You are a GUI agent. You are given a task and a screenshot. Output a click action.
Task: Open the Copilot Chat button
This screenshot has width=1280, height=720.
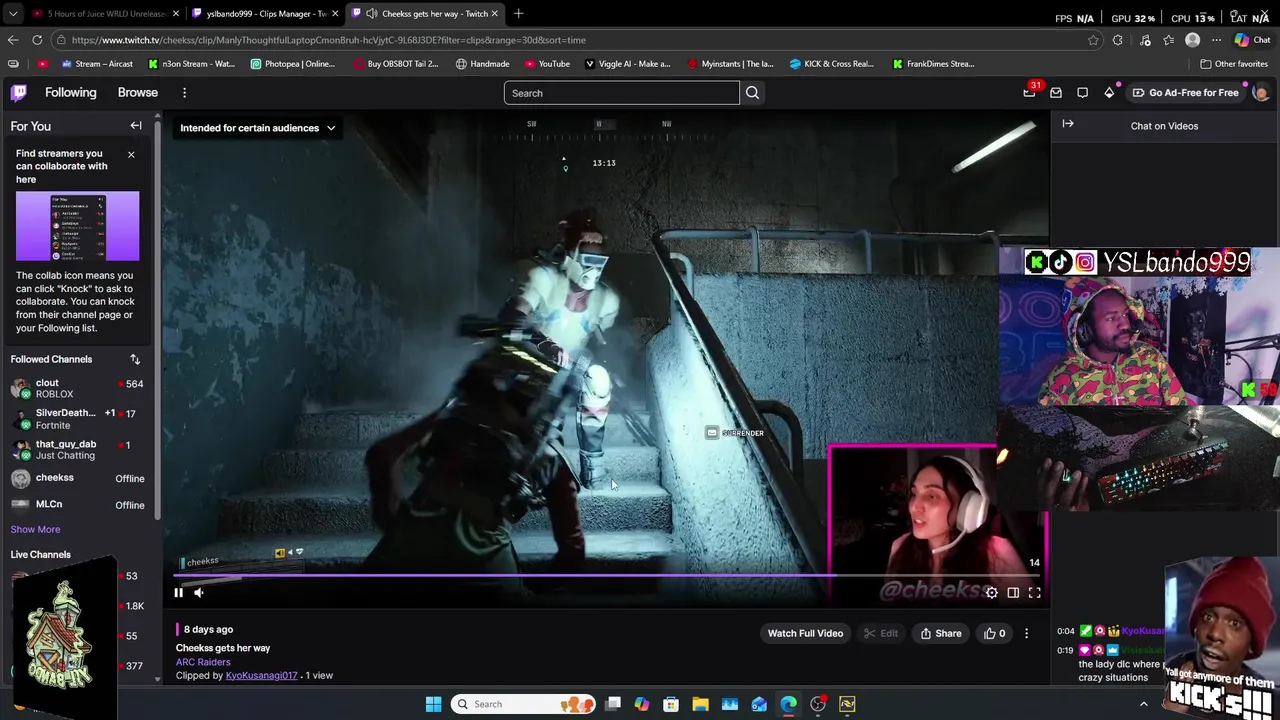pyautogui.click(x=1252, y=40)
